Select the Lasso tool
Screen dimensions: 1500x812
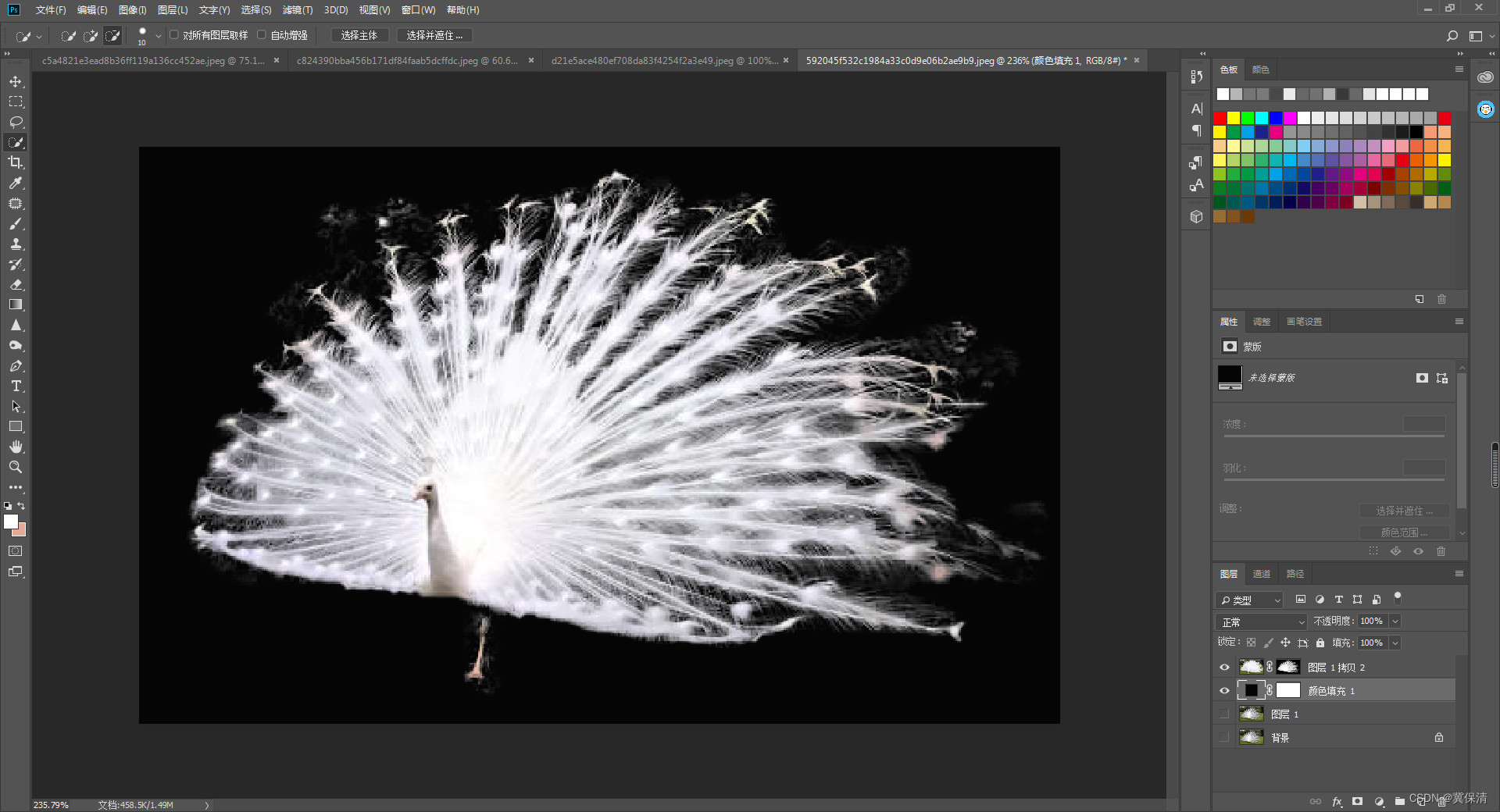16,122
